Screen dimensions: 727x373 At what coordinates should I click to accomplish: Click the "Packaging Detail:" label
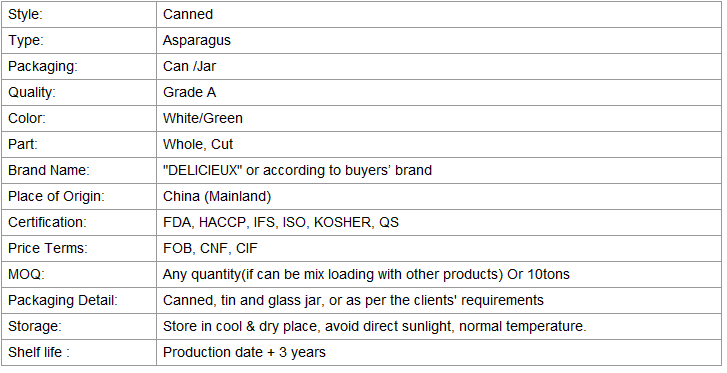tap(63, 300)
